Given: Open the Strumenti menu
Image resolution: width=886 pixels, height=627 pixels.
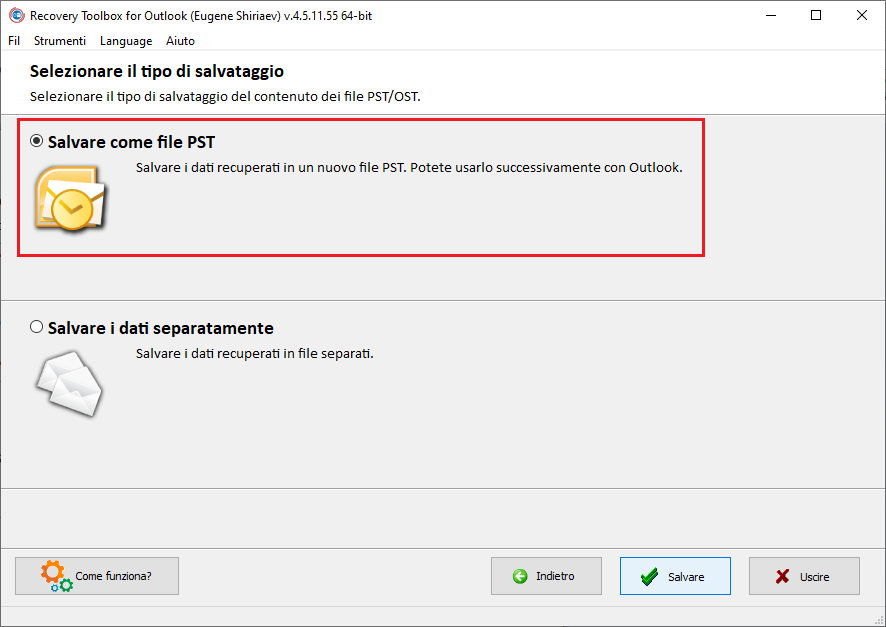Looking at the screenshot, I should coord(60,41).
